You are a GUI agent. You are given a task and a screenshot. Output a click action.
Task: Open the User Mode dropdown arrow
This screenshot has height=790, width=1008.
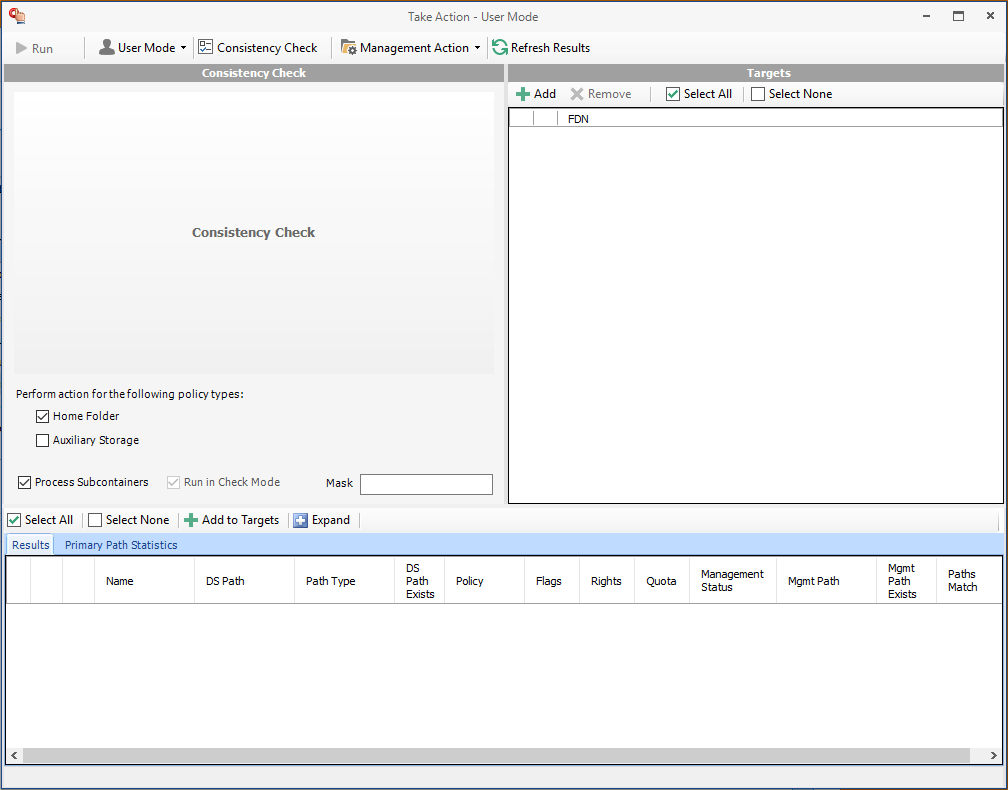click(183, 48)
